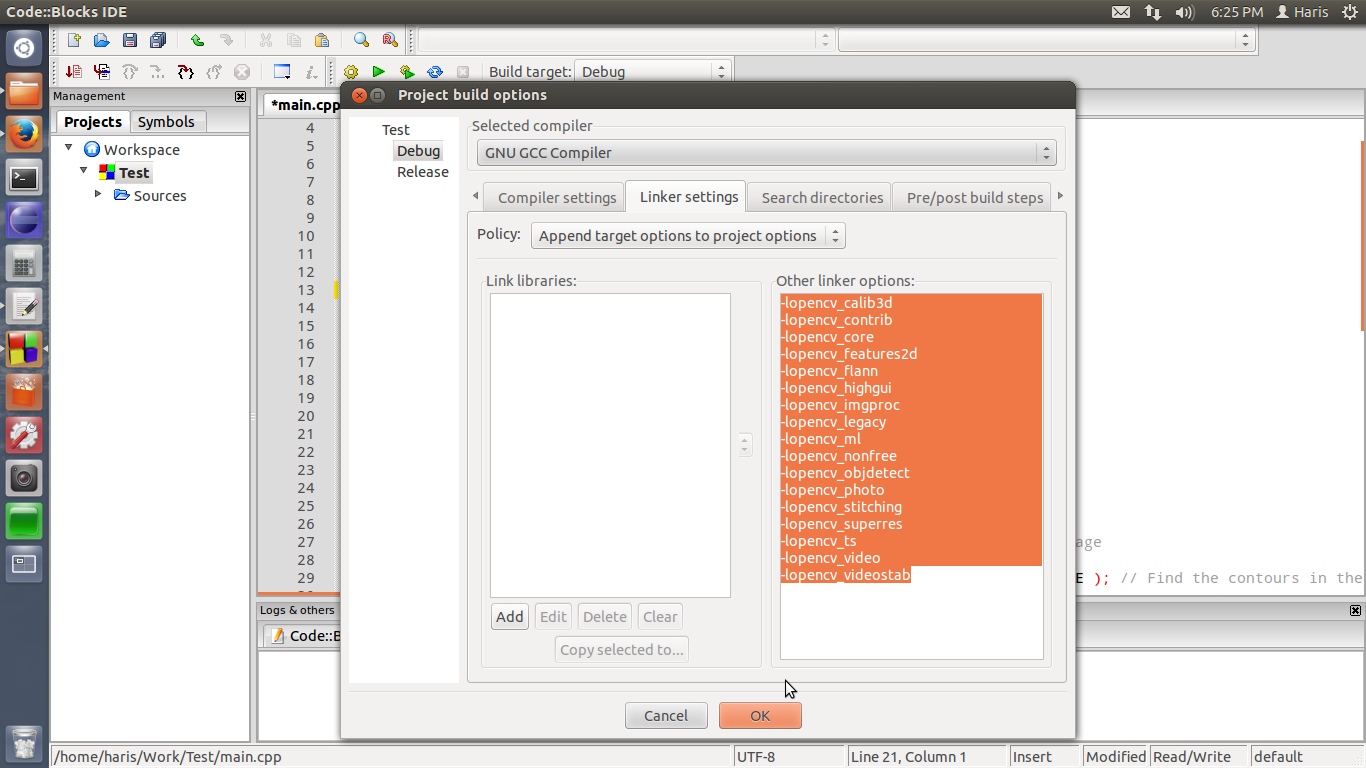Select the Test root target
This screenshot has width=1366, height=768.
point(396,130)
